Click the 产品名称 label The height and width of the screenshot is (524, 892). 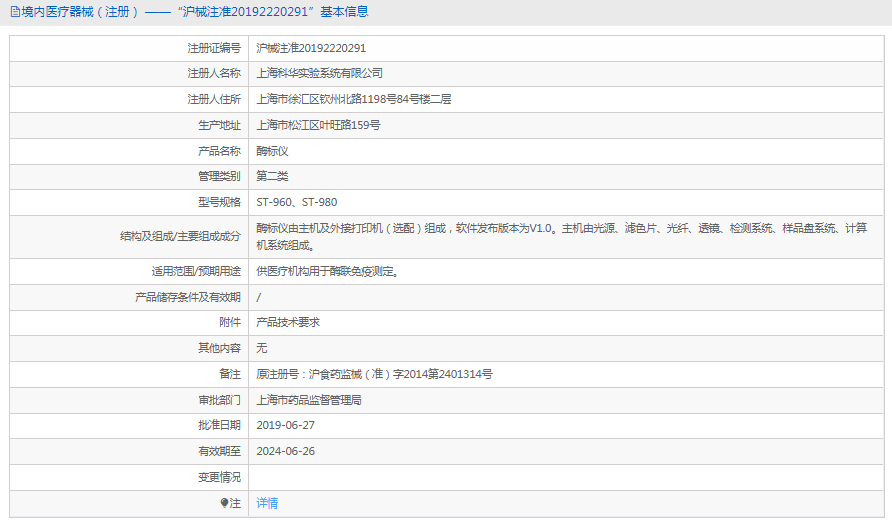219,151
